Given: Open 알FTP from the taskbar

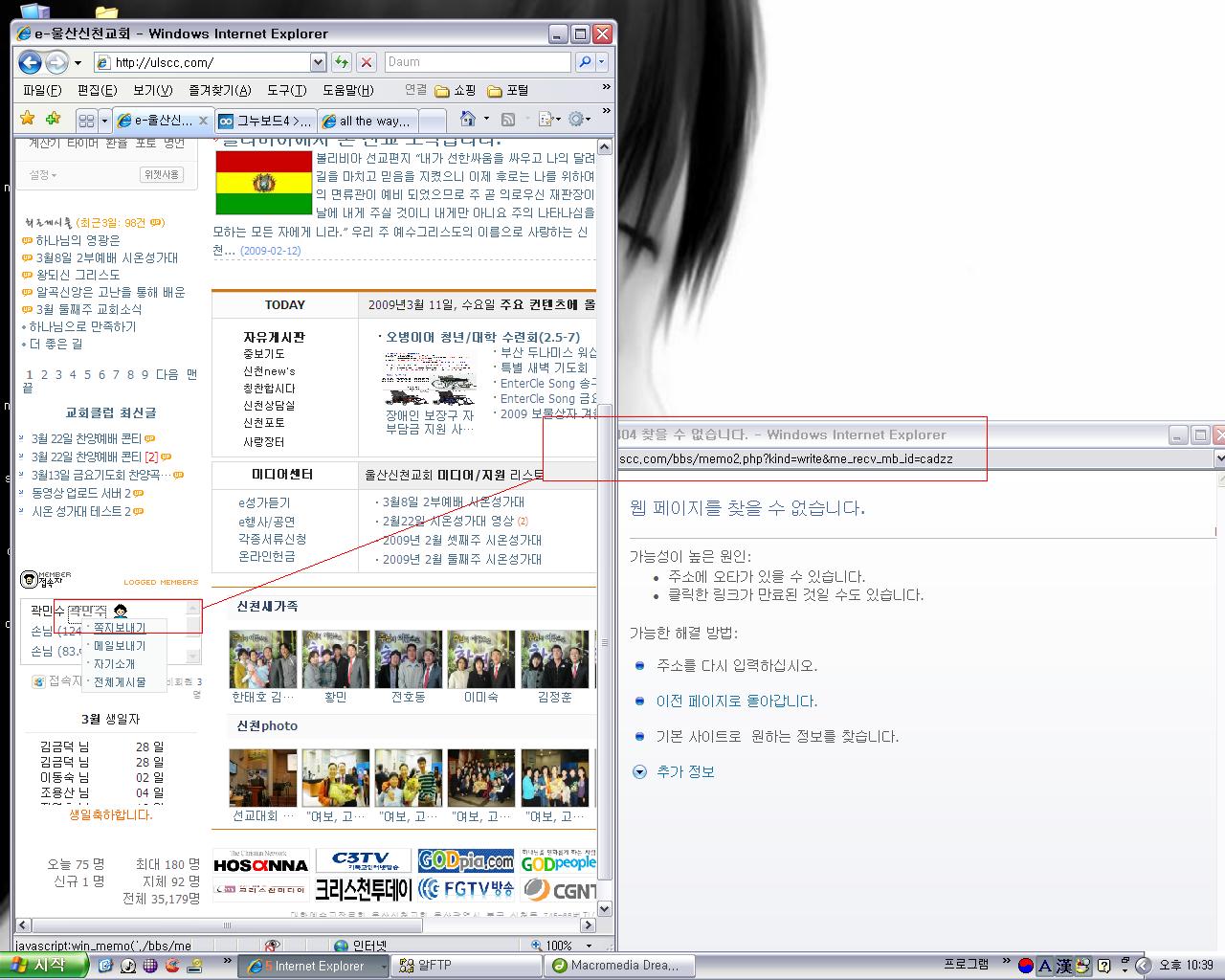Looking at the screenshot, I should (464, 966).
